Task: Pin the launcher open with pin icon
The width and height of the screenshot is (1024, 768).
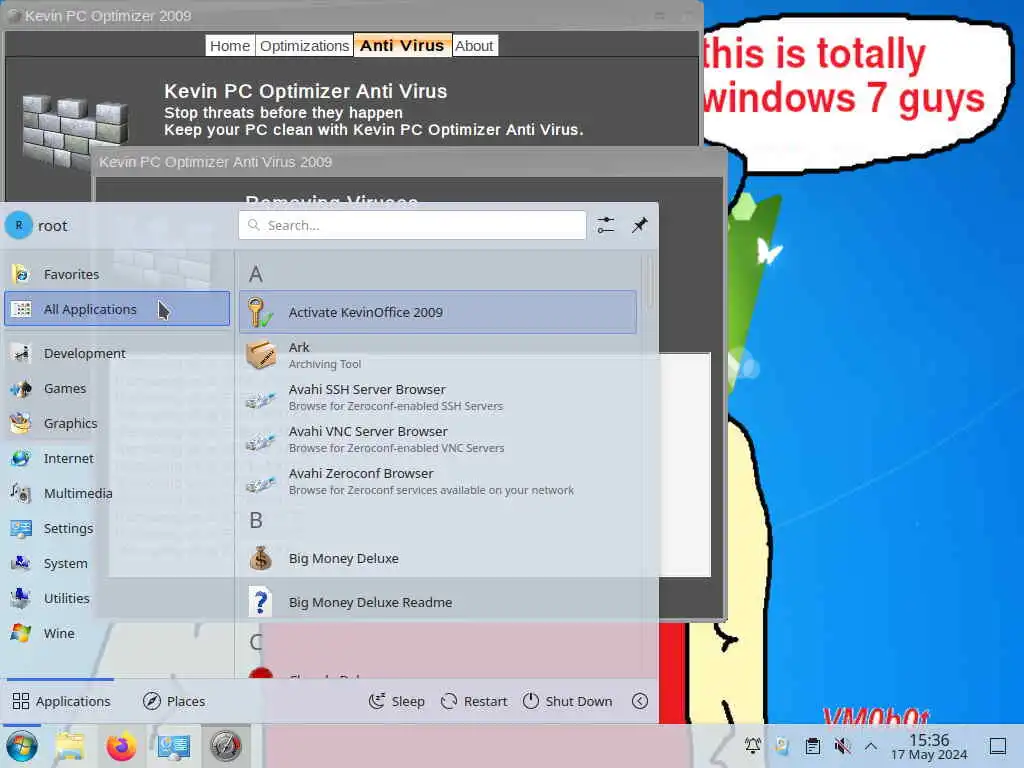Action: click(x=639, y=225)
